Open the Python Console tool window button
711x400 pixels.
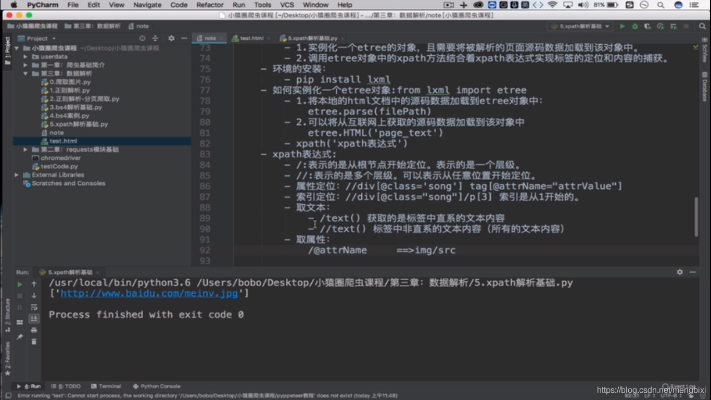(x=157, y=386)
